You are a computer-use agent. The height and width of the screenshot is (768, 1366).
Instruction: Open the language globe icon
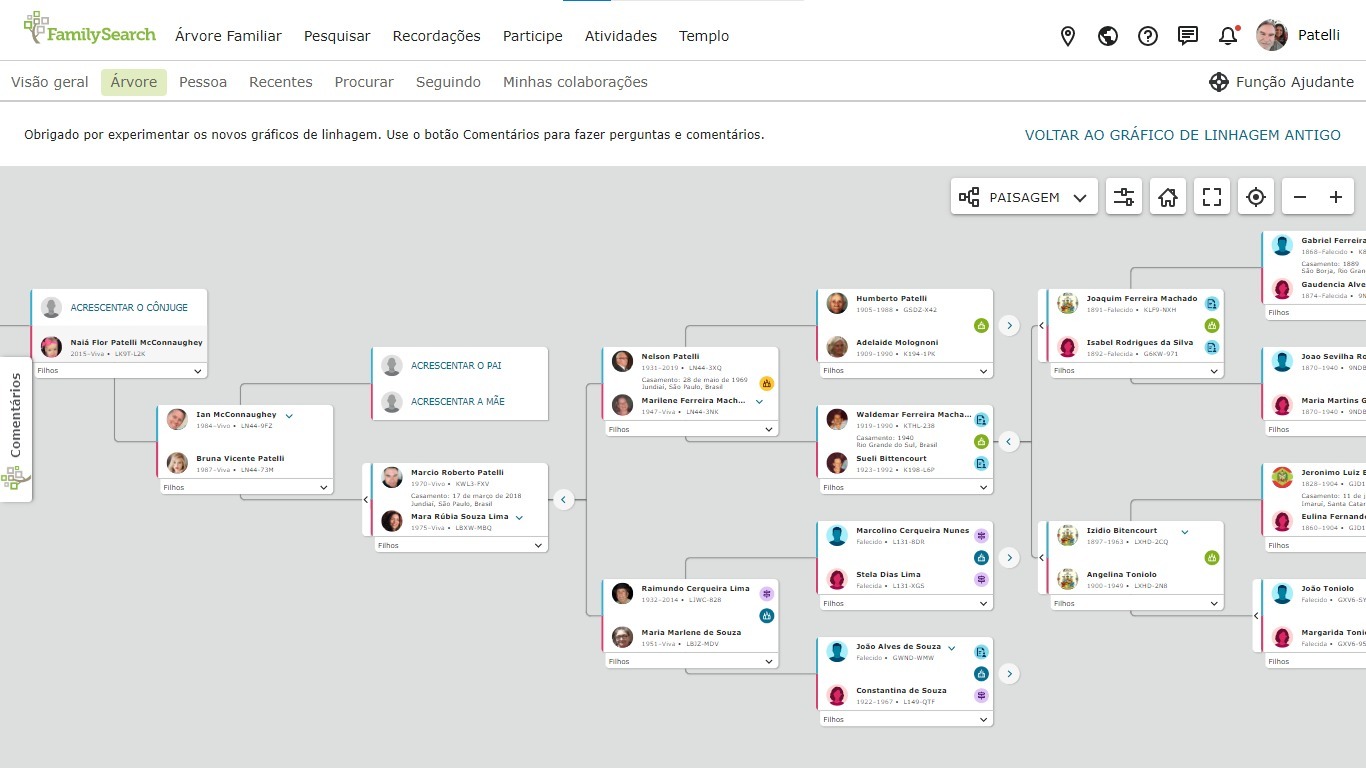click(x=1108, y=36)
